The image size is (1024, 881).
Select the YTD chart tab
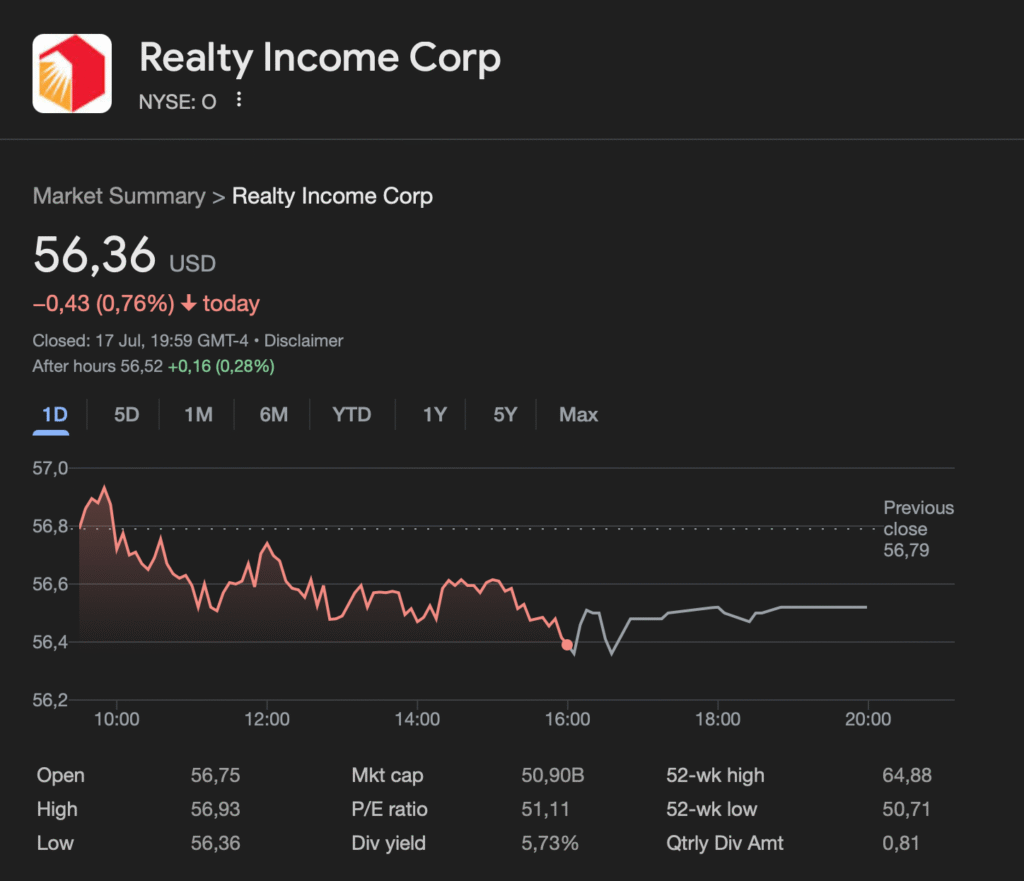pyautogui.click(x=351, y=414)
